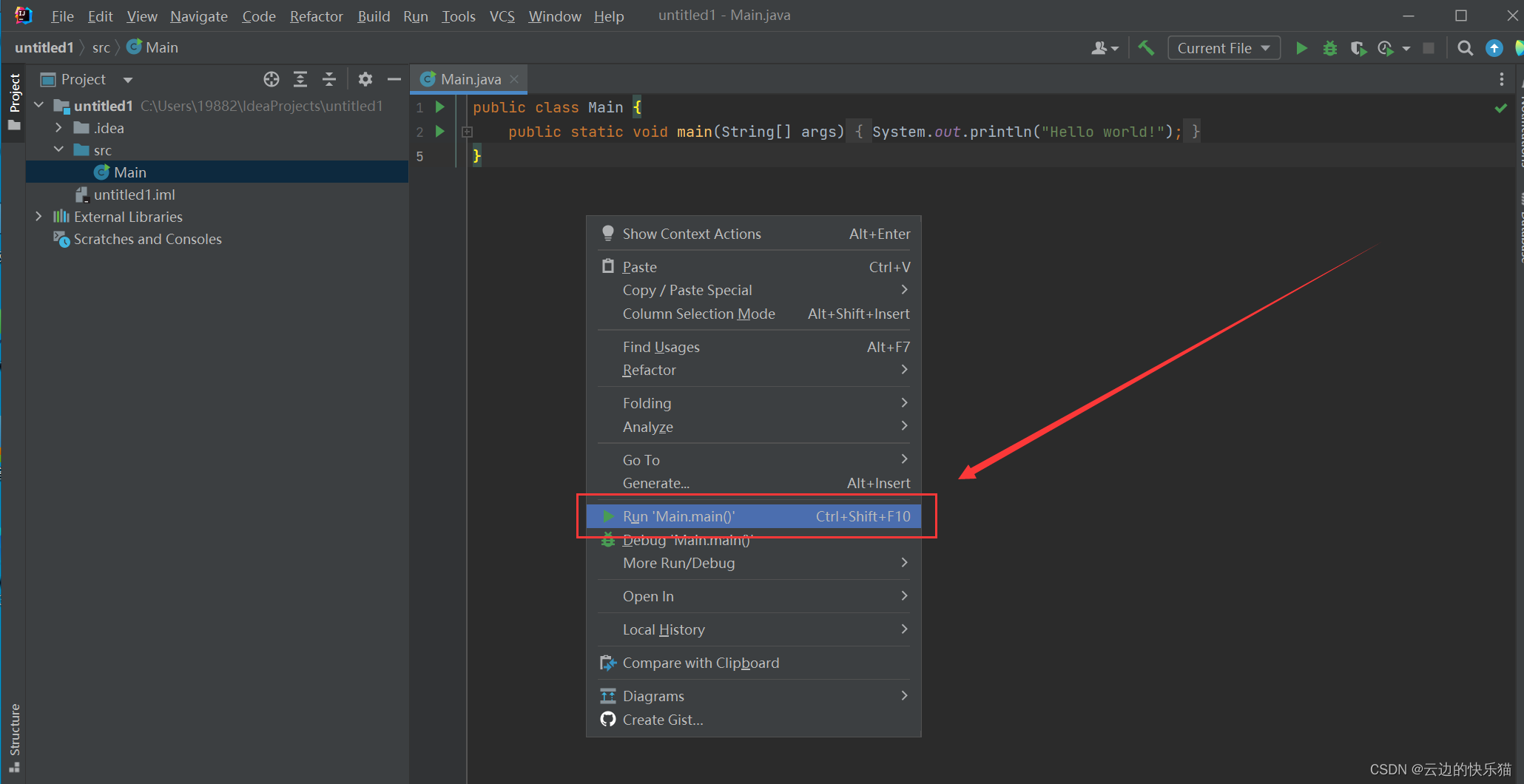Open the Navigate menu
The width and height of the screenshot is (1524, 784).
pos(198,16)
